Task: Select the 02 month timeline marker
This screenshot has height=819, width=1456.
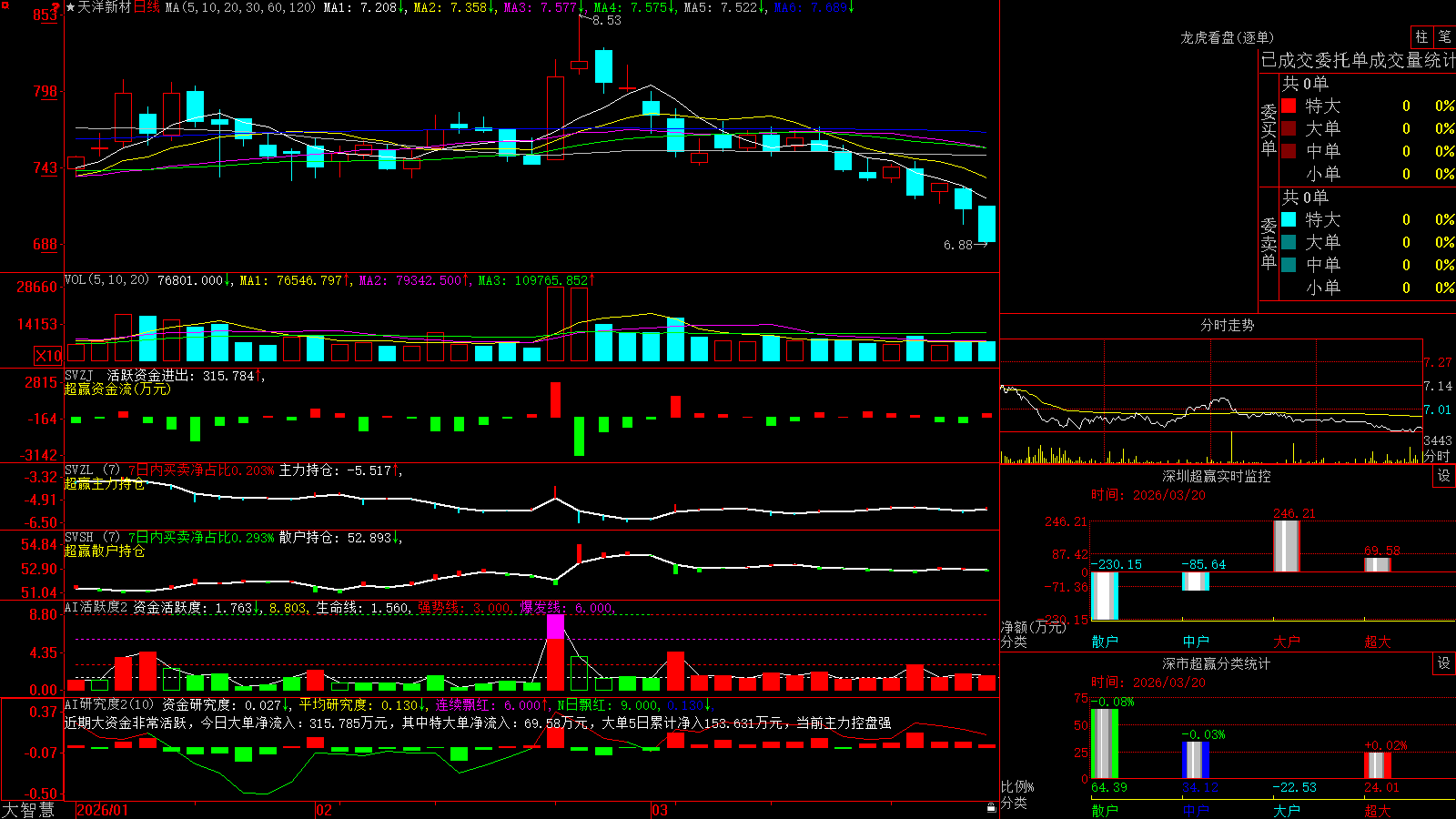Action: click(323, 810)
